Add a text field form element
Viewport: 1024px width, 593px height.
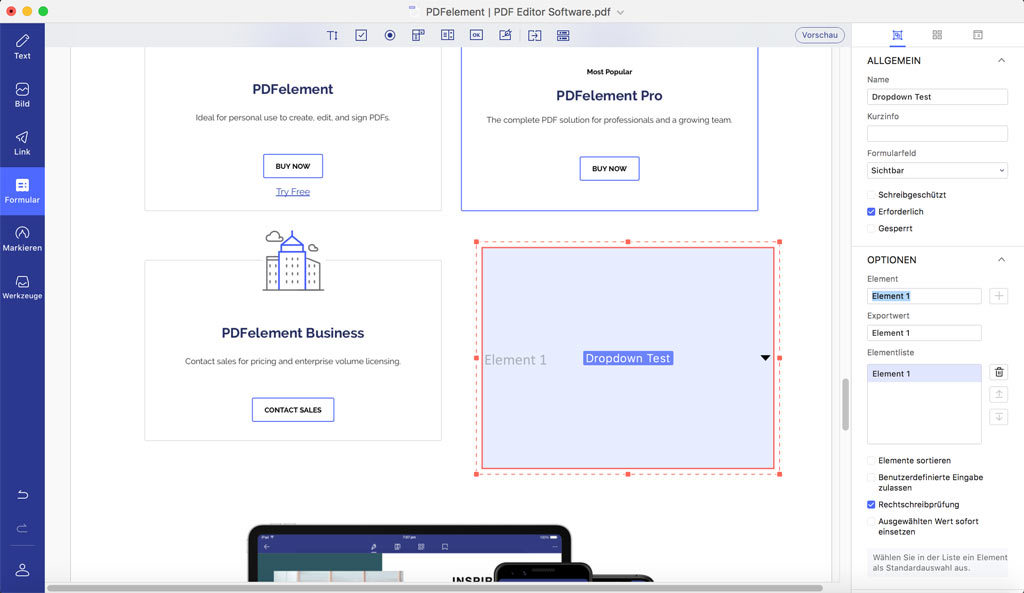click(332, 35)
